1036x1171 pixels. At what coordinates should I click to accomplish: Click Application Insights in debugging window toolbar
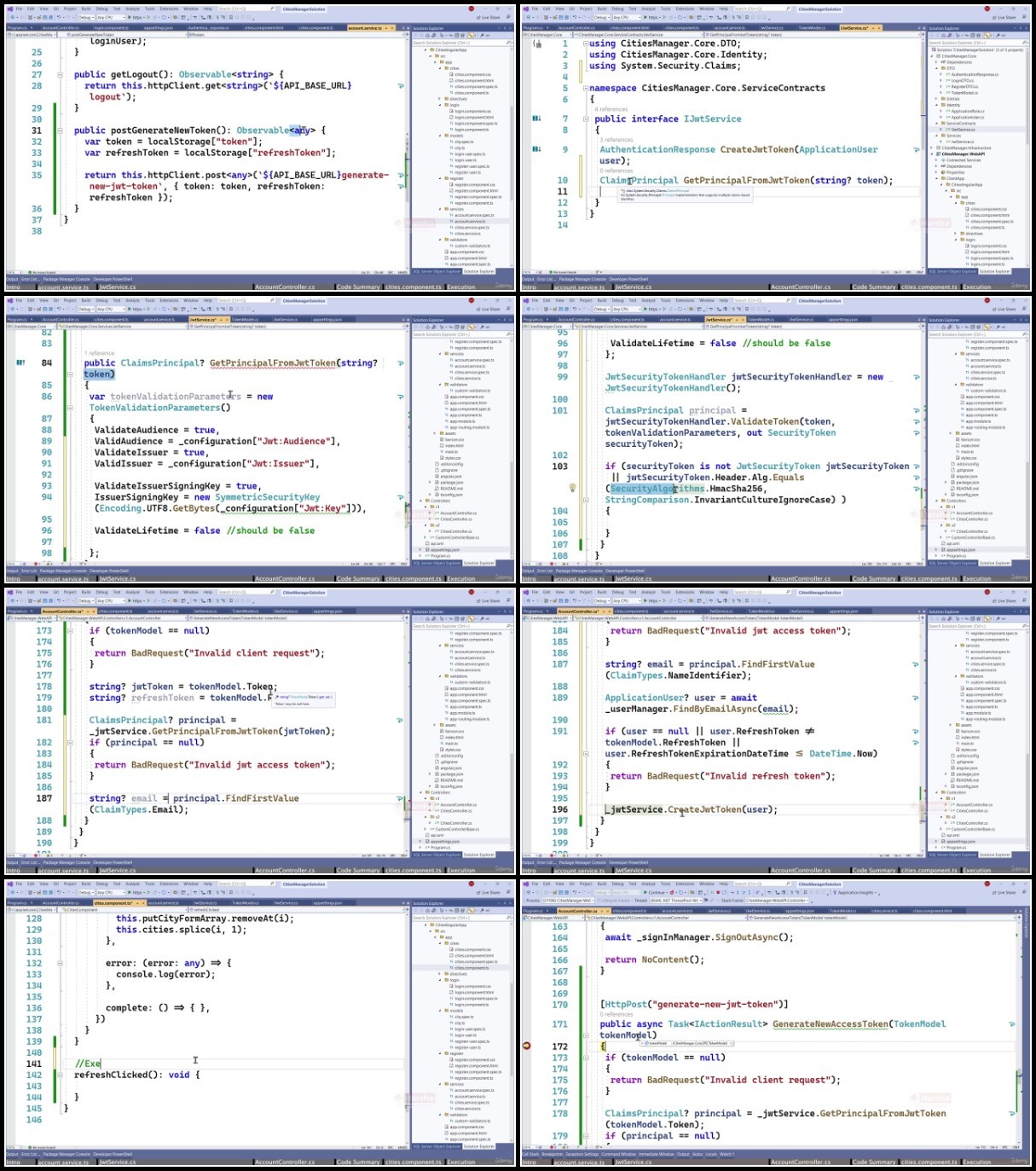856,892
